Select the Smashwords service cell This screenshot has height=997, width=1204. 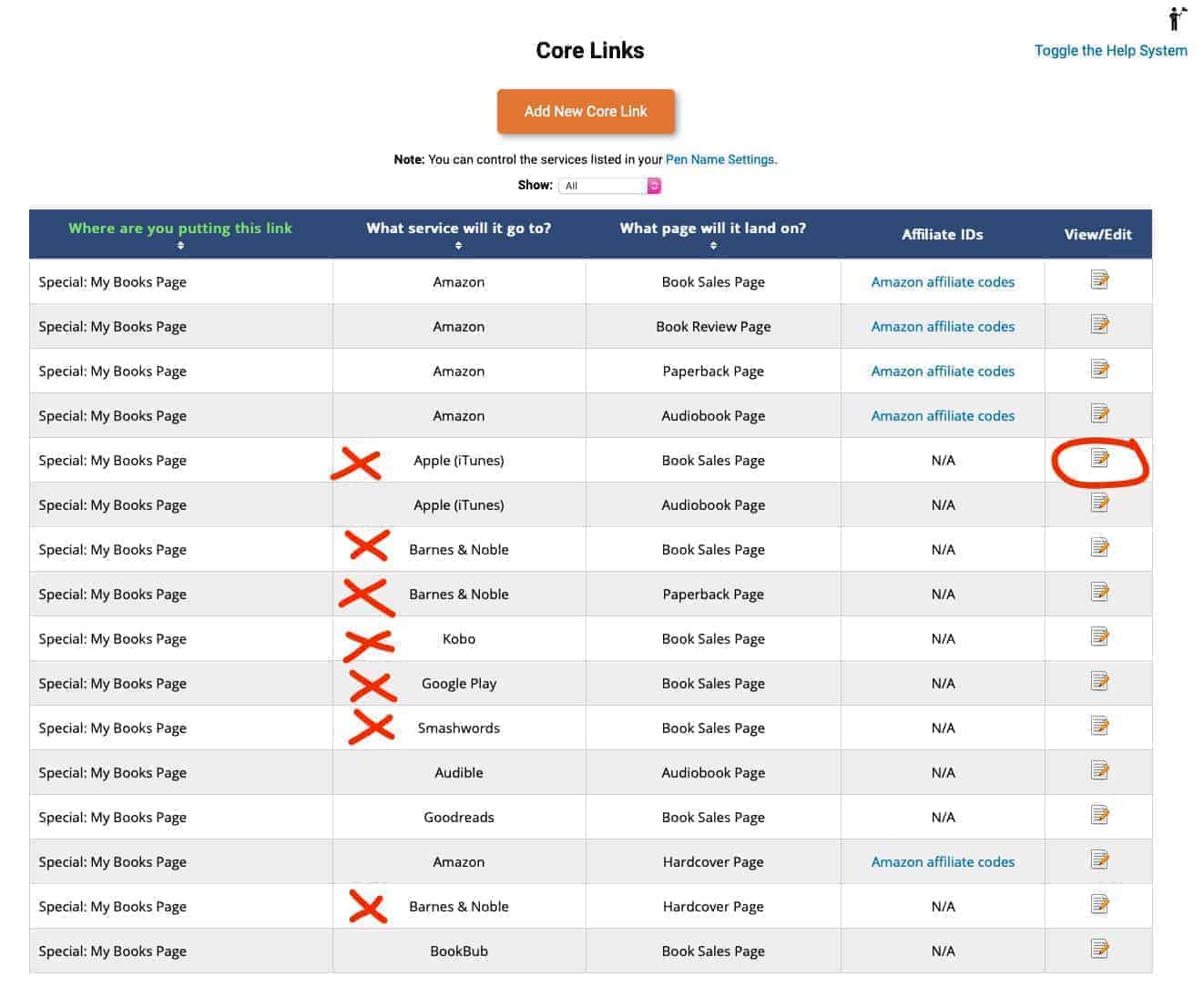459,728
